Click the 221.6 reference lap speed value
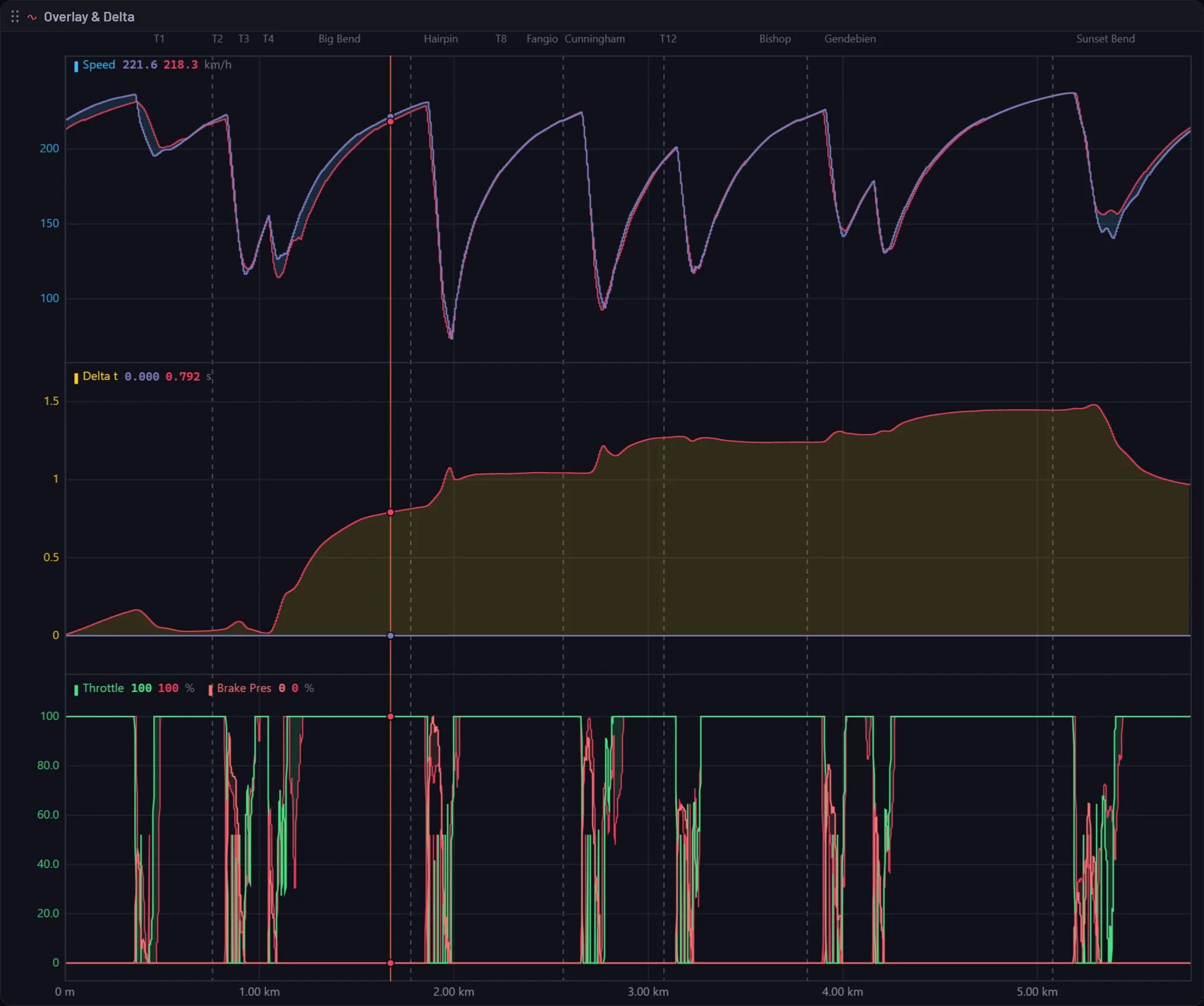Image resolution: width=1204 pixels, height=1006 pixels. tap(140, 65)
